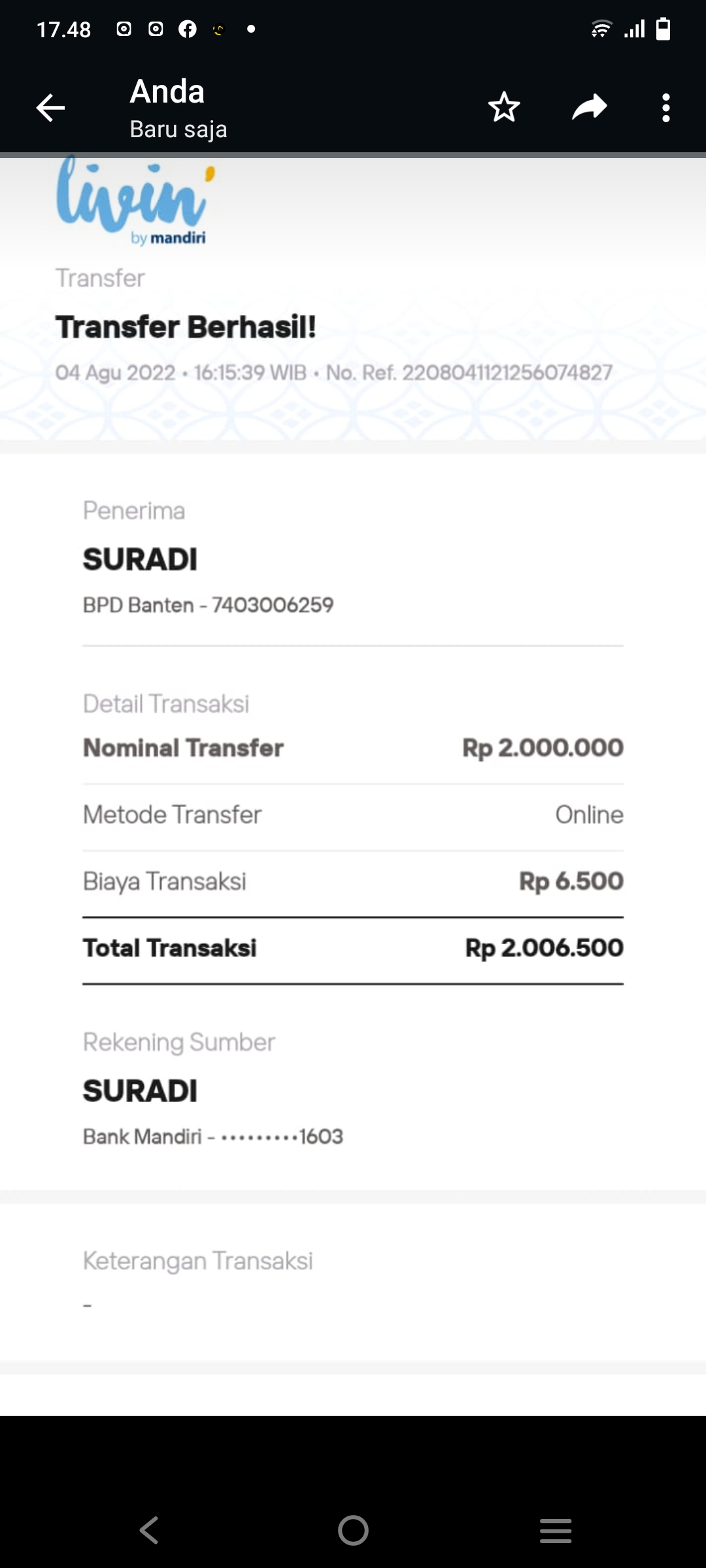Tap recipient account BPD Banten - 7403006259
This screenshot has width=706, height=1568.
(208, 605)
